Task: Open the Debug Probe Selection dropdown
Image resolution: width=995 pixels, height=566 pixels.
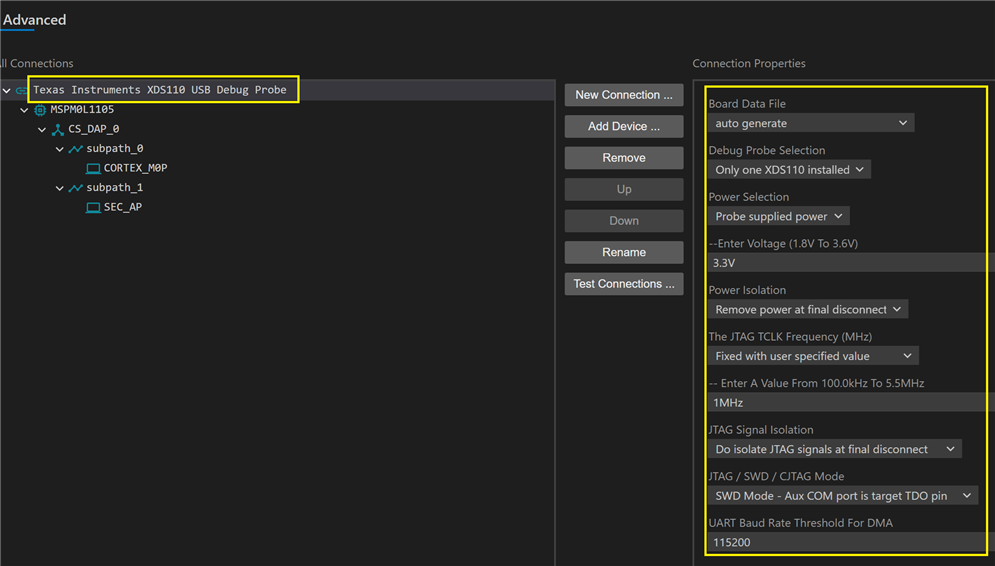Action: (x=789, y=169)
